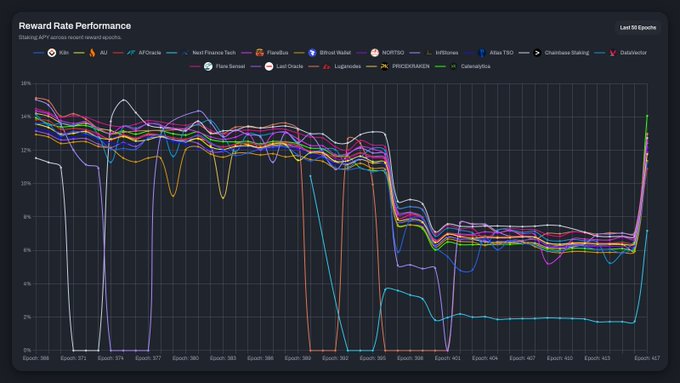
Task: Click Kiln's blue line color swatch
Action: point(39,53)
